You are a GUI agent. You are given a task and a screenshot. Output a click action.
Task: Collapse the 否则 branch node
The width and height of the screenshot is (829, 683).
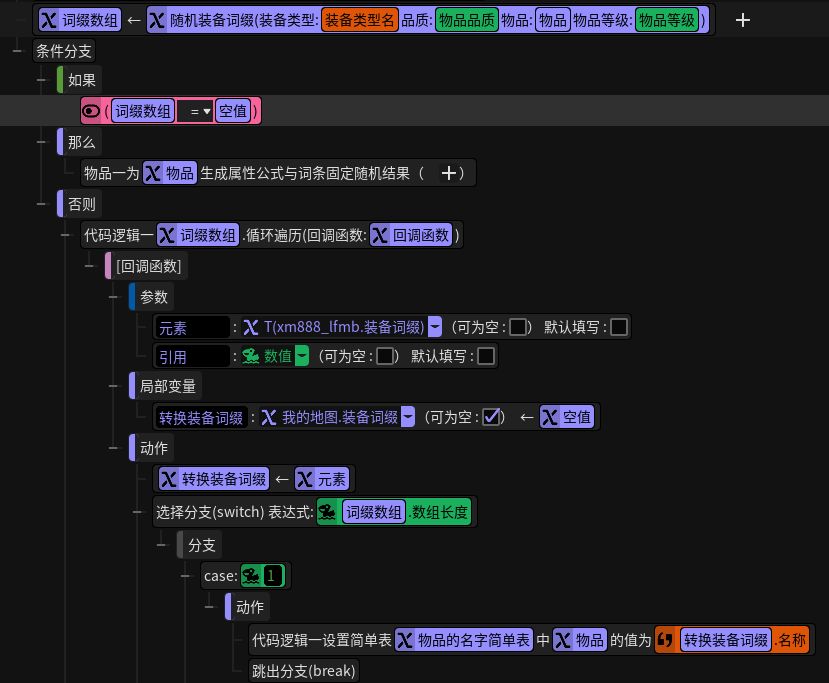(x=41, y=204)
